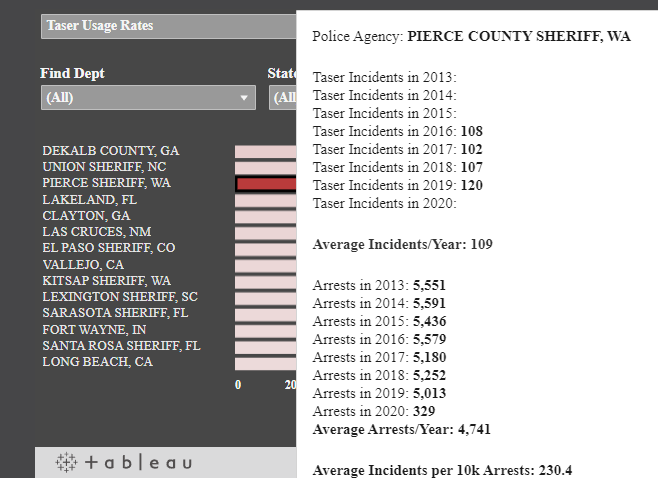Click the Long Beach, CA label
Viewport: 658px width, 478px height.
[x=97, y=362]
